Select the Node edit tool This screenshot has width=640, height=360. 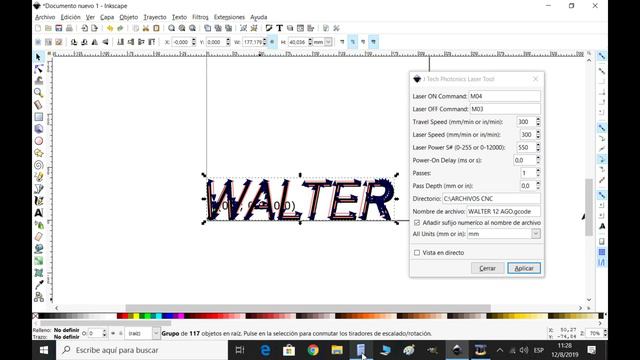[38, 69]
